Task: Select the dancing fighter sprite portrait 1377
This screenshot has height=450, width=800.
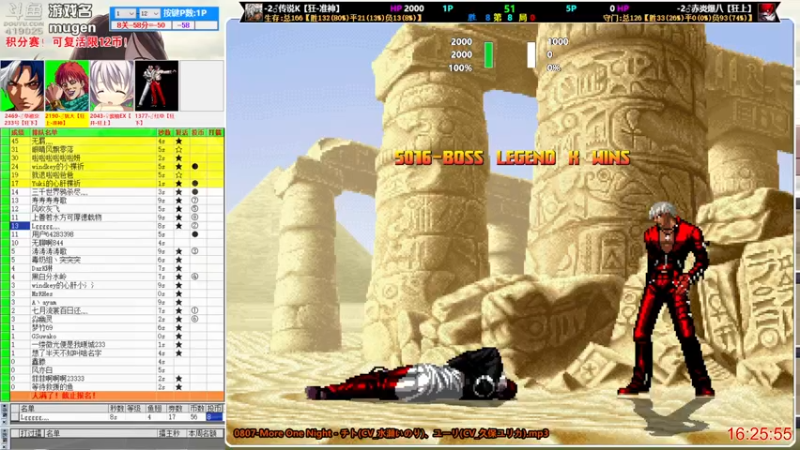Action: 157,86
